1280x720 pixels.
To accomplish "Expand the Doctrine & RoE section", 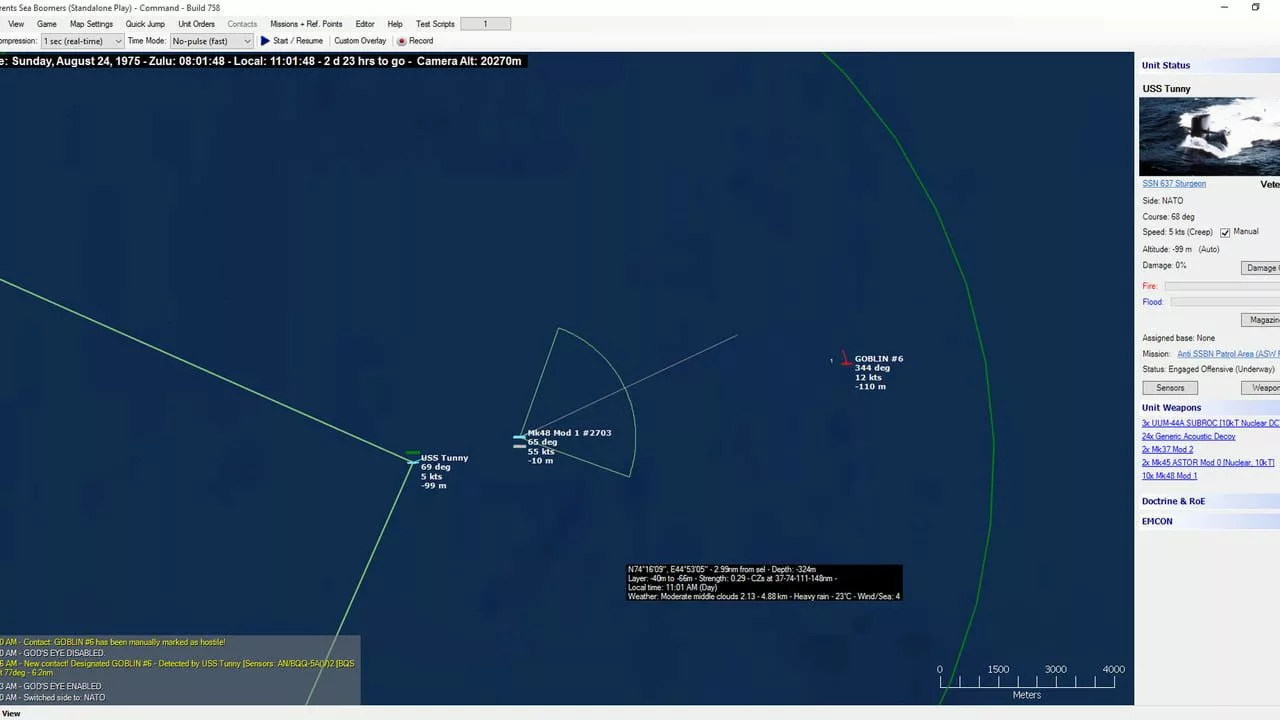I will [1175, 501].
